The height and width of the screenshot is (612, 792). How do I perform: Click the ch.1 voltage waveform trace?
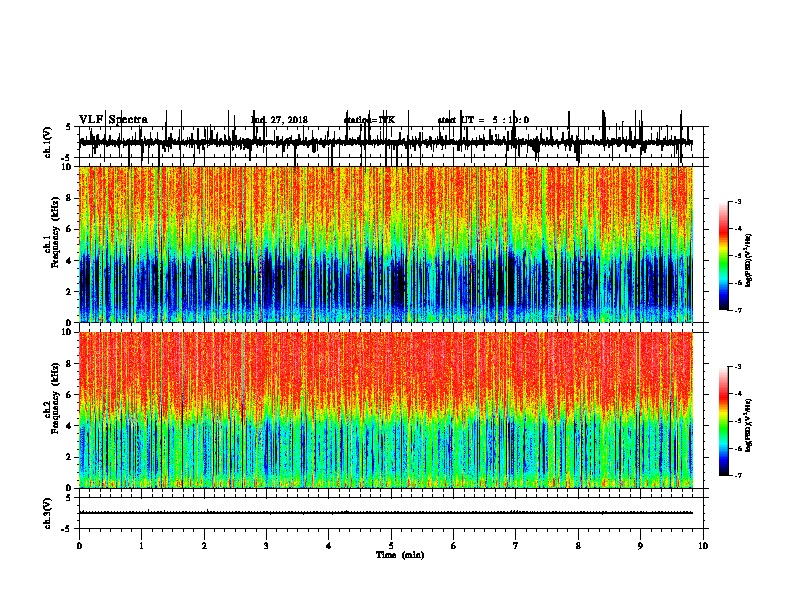[x=386, y=142]
